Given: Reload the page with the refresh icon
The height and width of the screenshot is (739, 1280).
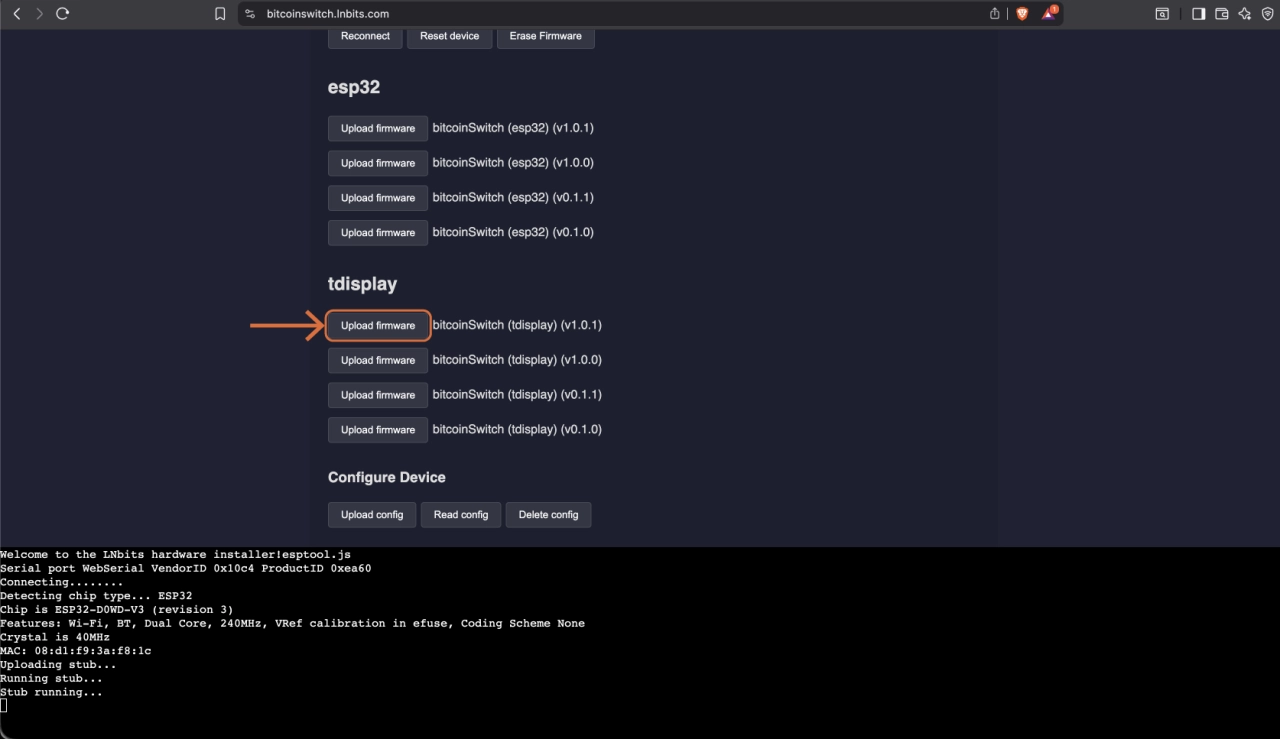Looking at the screenshot, I should click(62, 14).
